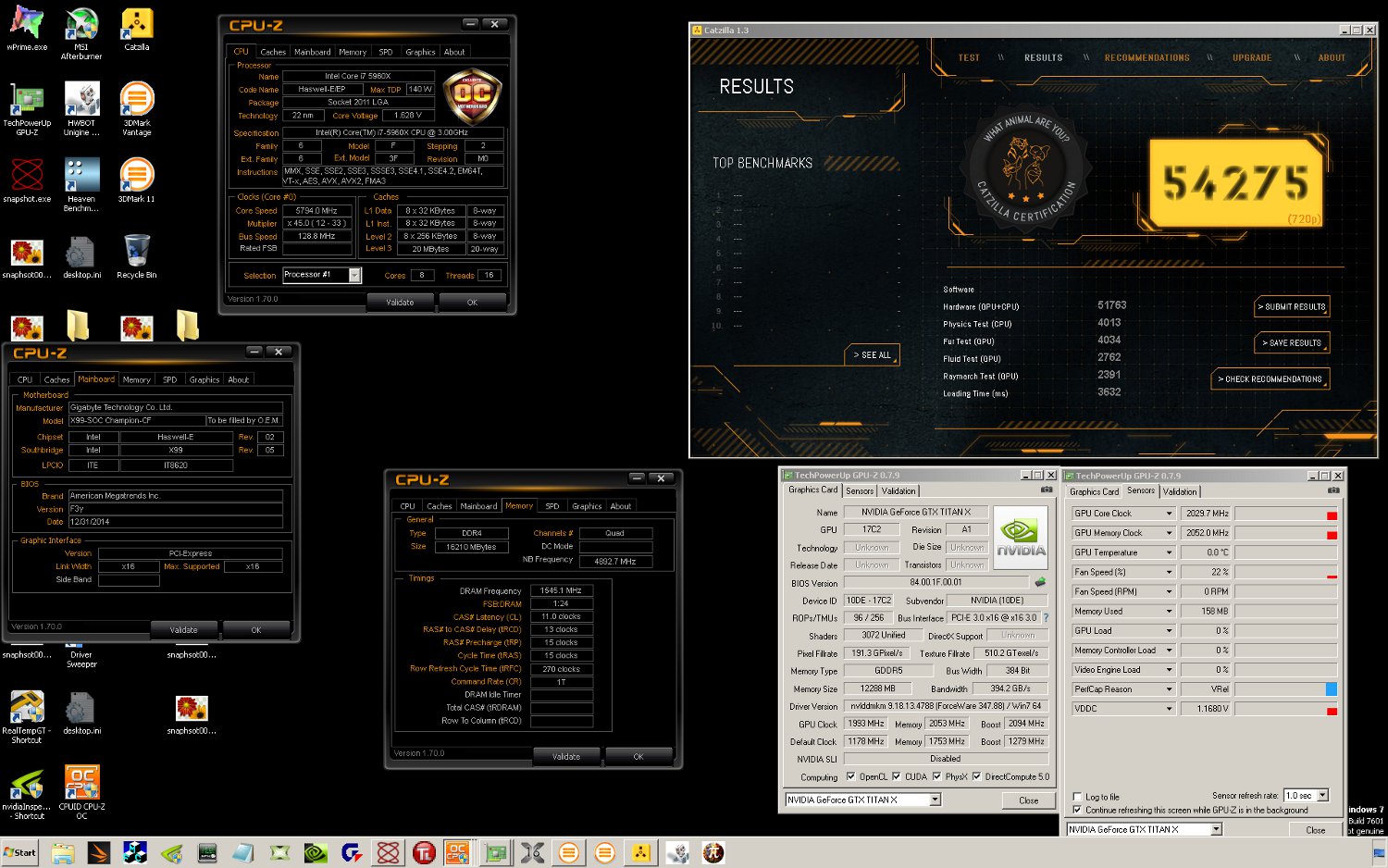Select the 3DMark 11 desktop icon
The image size is (1388, 868).
[x=137, y=180]
